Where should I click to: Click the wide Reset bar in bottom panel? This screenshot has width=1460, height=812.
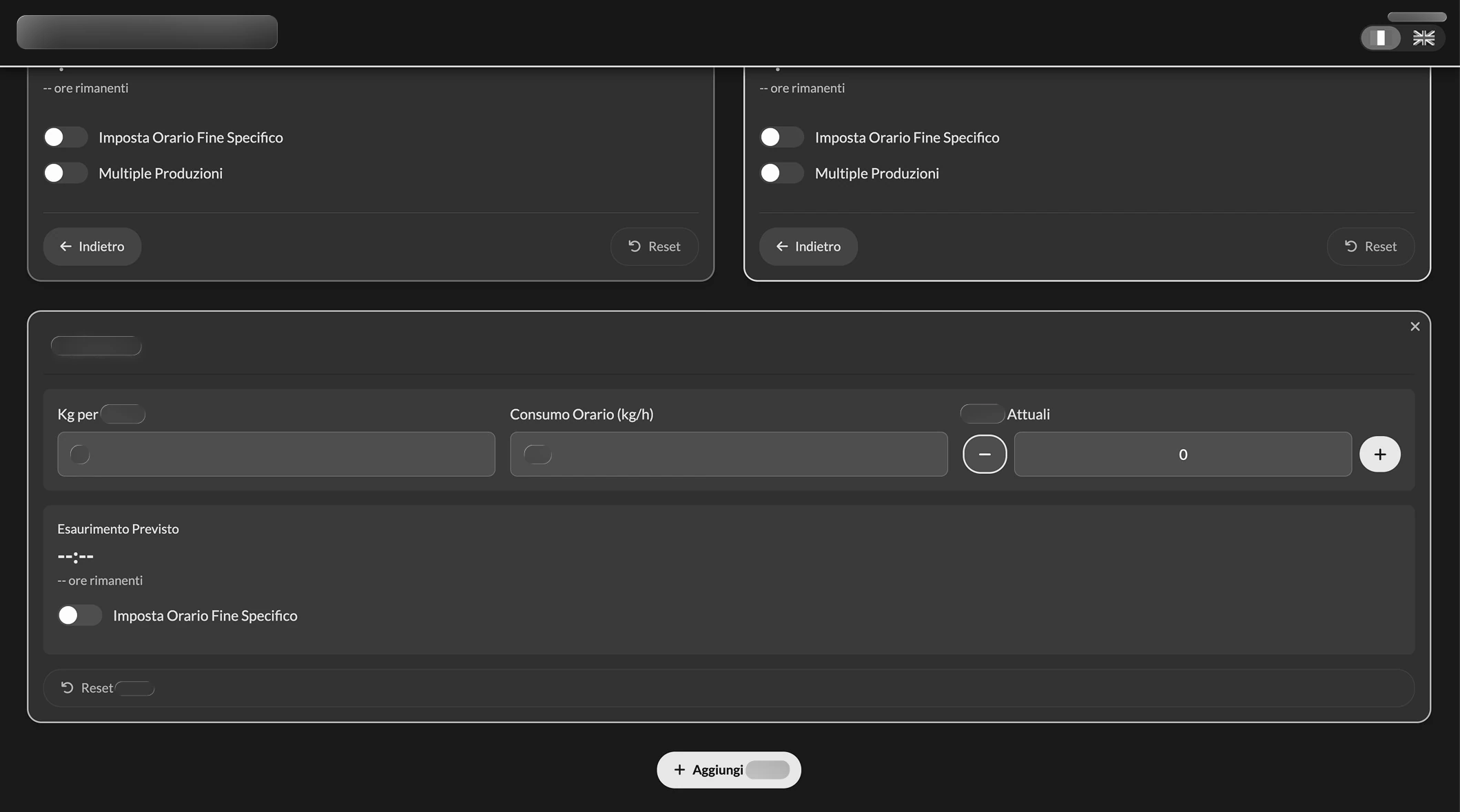click(x=728, y=687)
